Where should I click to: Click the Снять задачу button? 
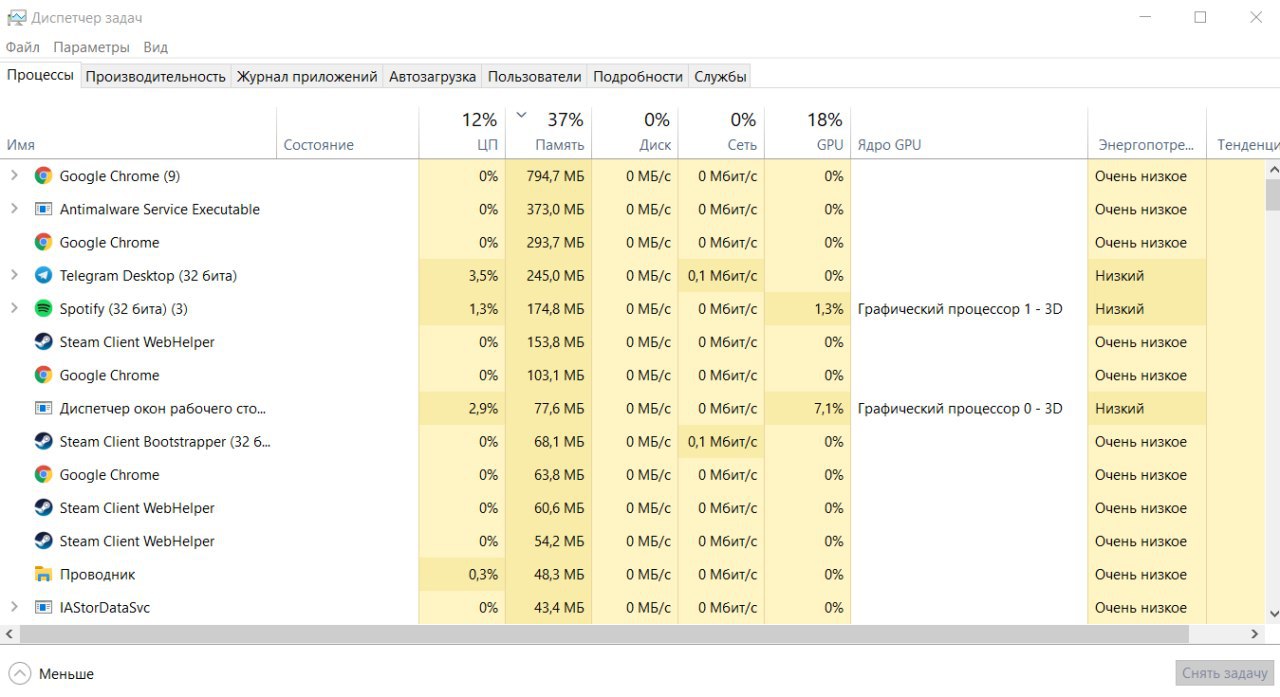[x=1224, y=673]
